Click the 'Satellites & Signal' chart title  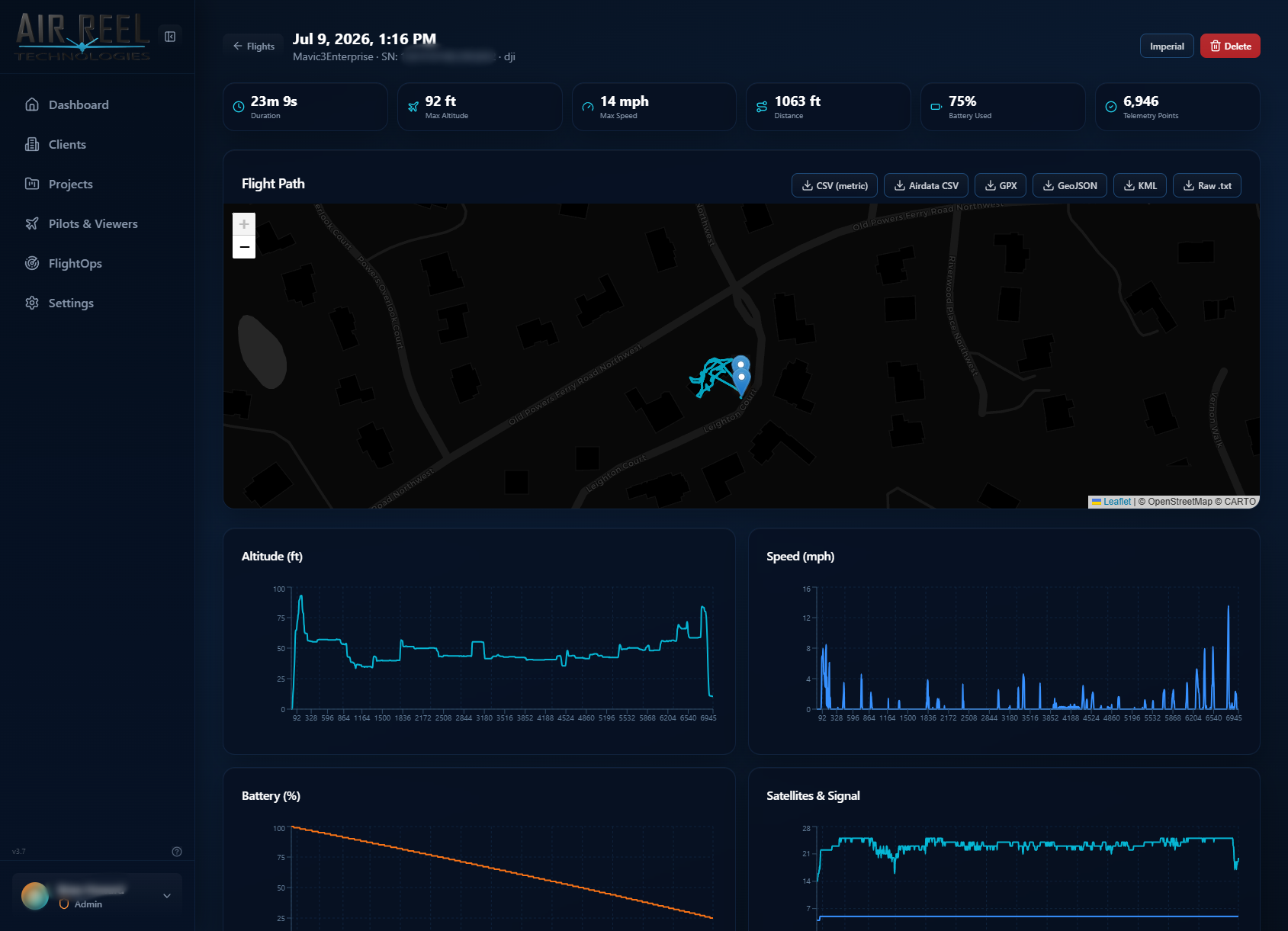pyautogui.click(x=813, y=796)
